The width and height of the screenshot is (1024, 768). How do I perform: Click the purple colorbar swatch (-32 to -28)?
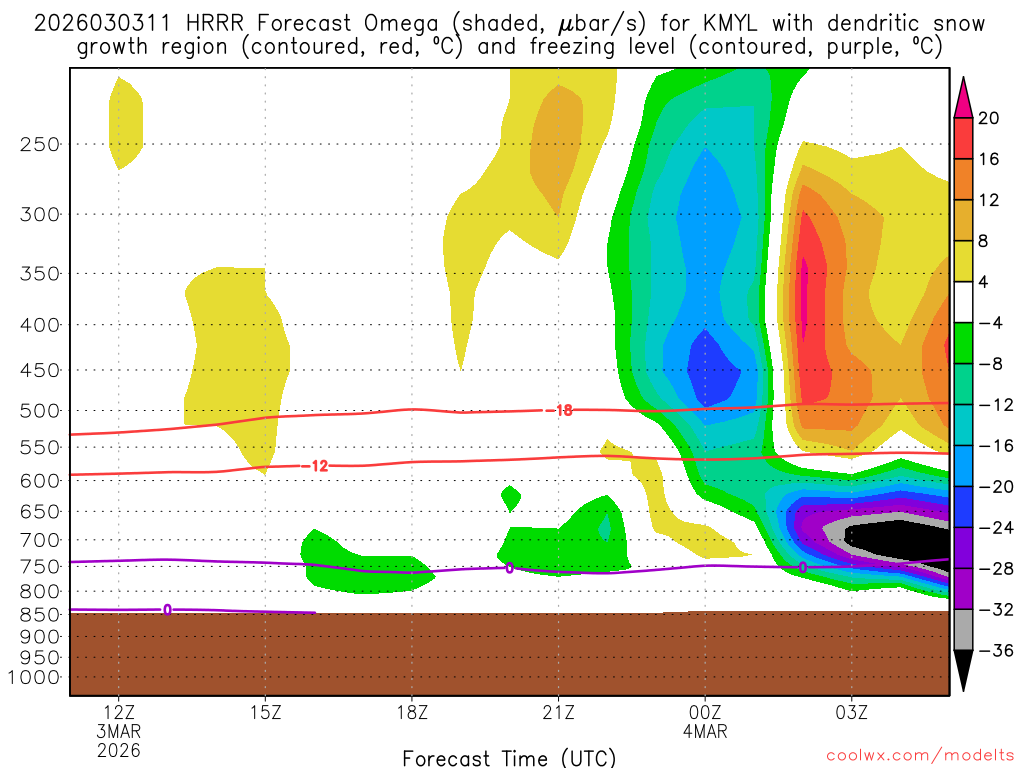(x=963, y=588)
